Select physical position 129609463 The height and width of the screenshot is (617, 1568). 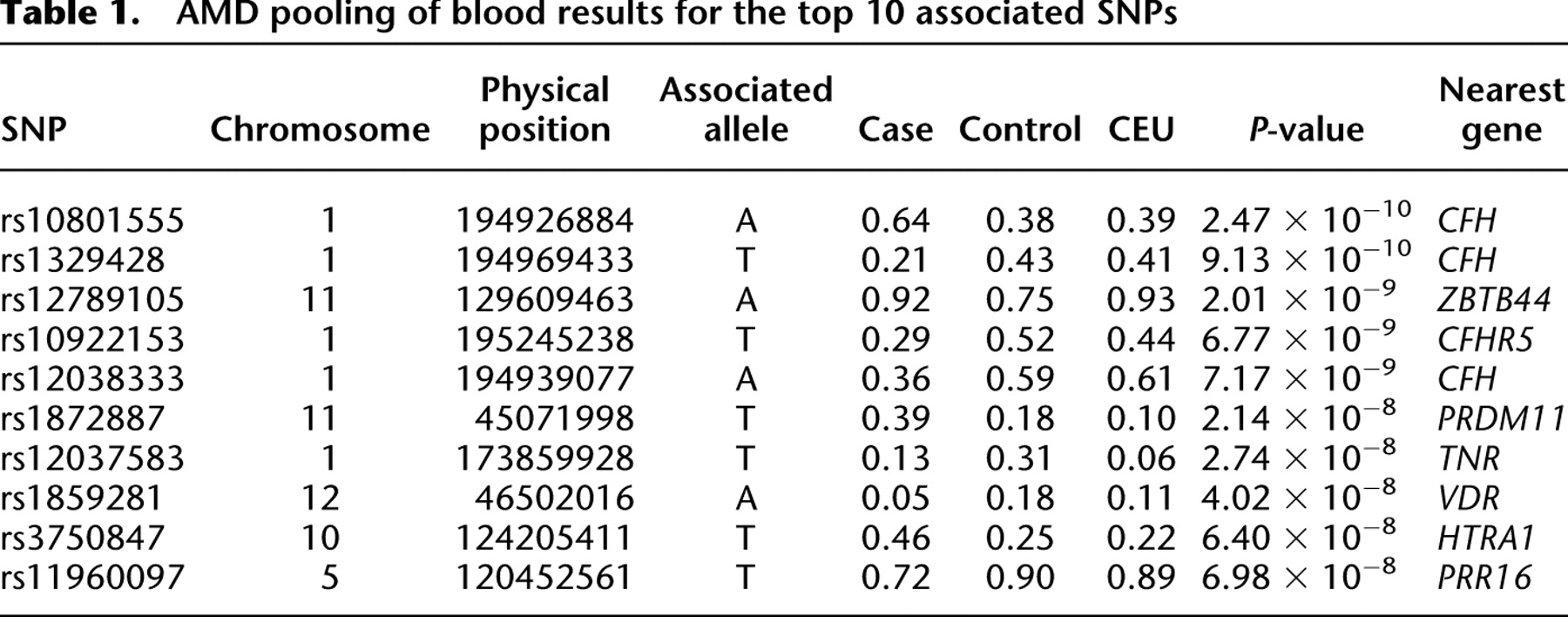(544, 300)
